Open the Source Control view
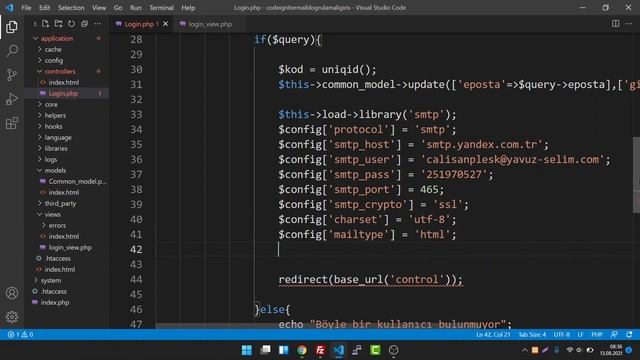 [x=12, y=75]
